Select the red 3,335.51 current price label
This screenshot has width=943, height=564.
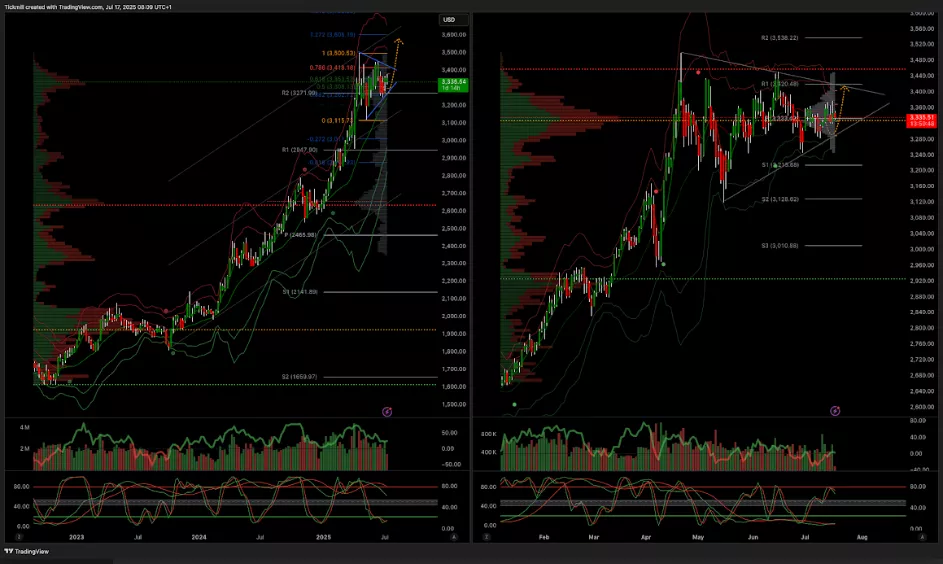920,120
